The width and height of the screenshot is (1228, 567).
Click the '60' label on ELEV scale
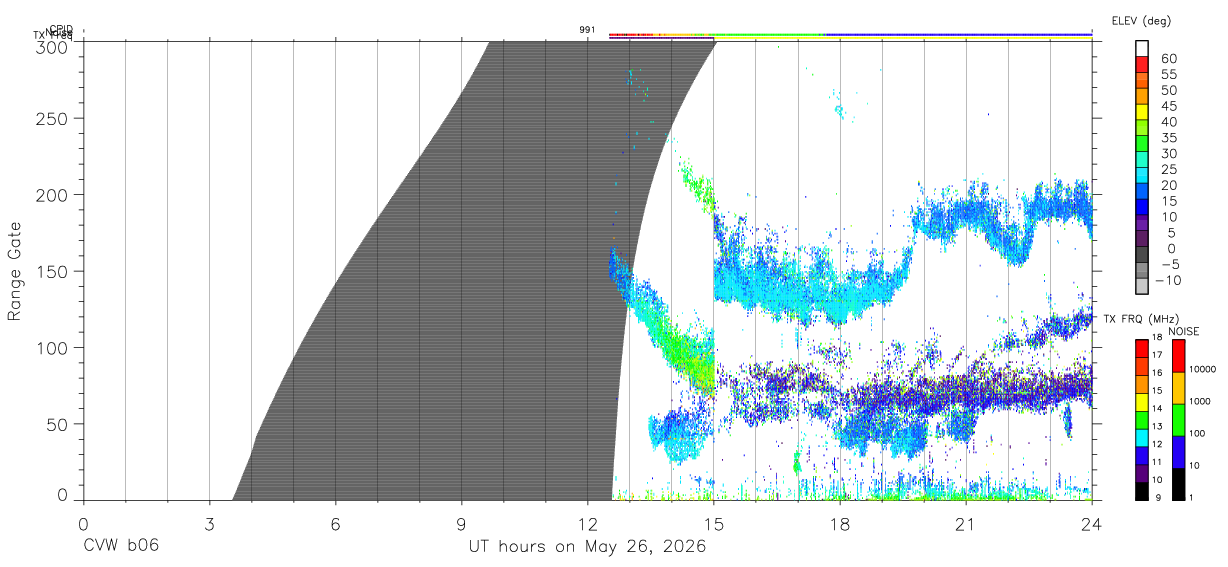point(1168,59)
